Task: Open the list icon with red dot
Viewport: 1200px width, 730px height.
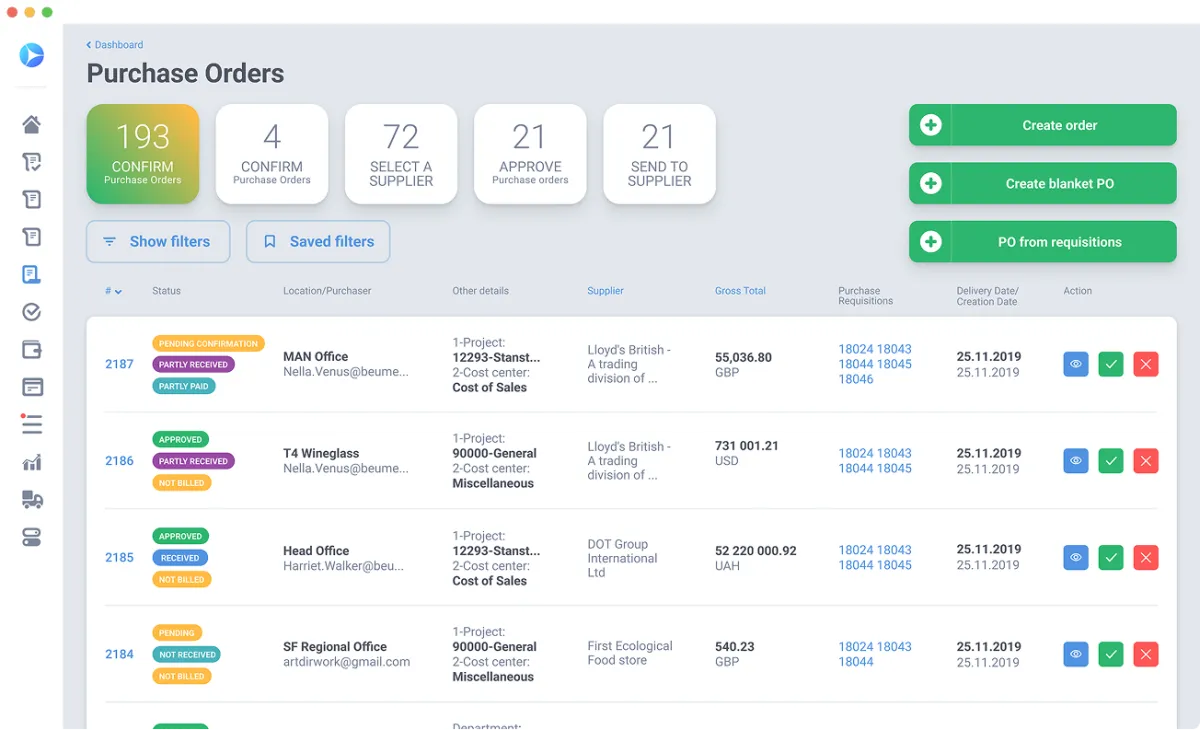Action: coord(32,424)
